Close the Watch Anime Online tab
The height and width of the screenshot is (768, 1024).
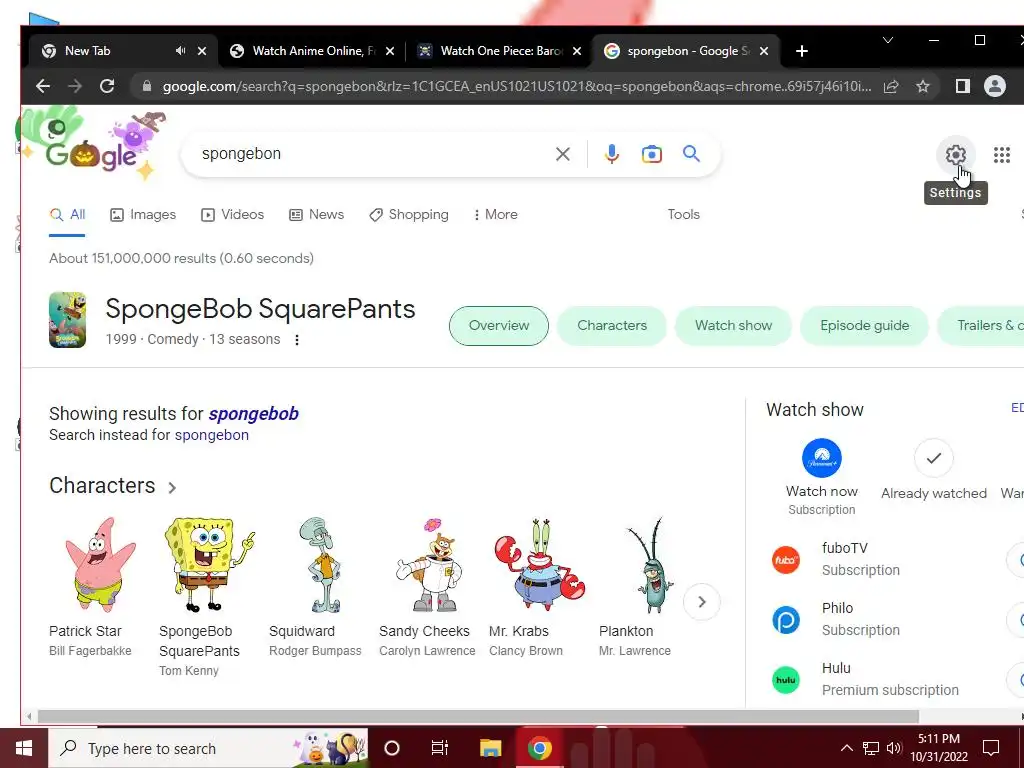390,51
